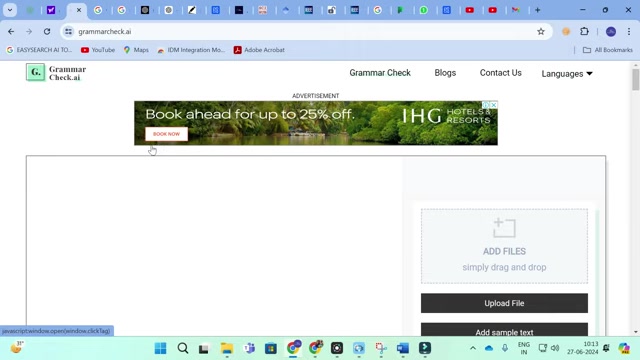Viewport: 640px width, 360px height.
Task: Open a new browser tab
Action: point(538,10)
